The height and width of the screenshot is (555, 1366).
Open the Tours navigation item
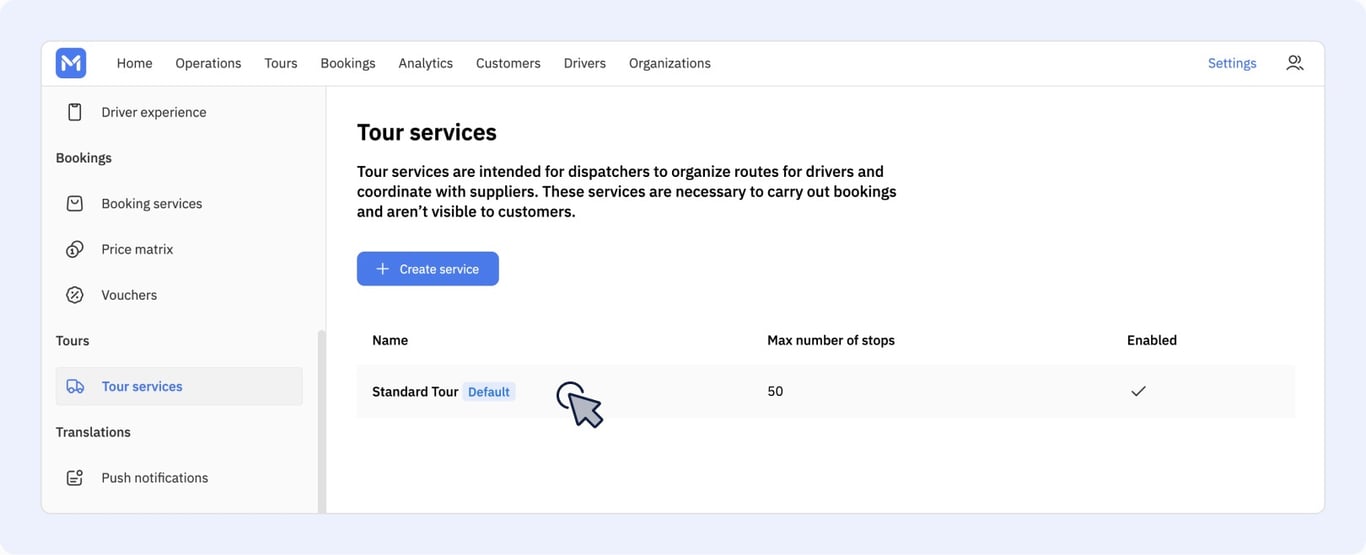pyautogui.click(x=281, y=63)
